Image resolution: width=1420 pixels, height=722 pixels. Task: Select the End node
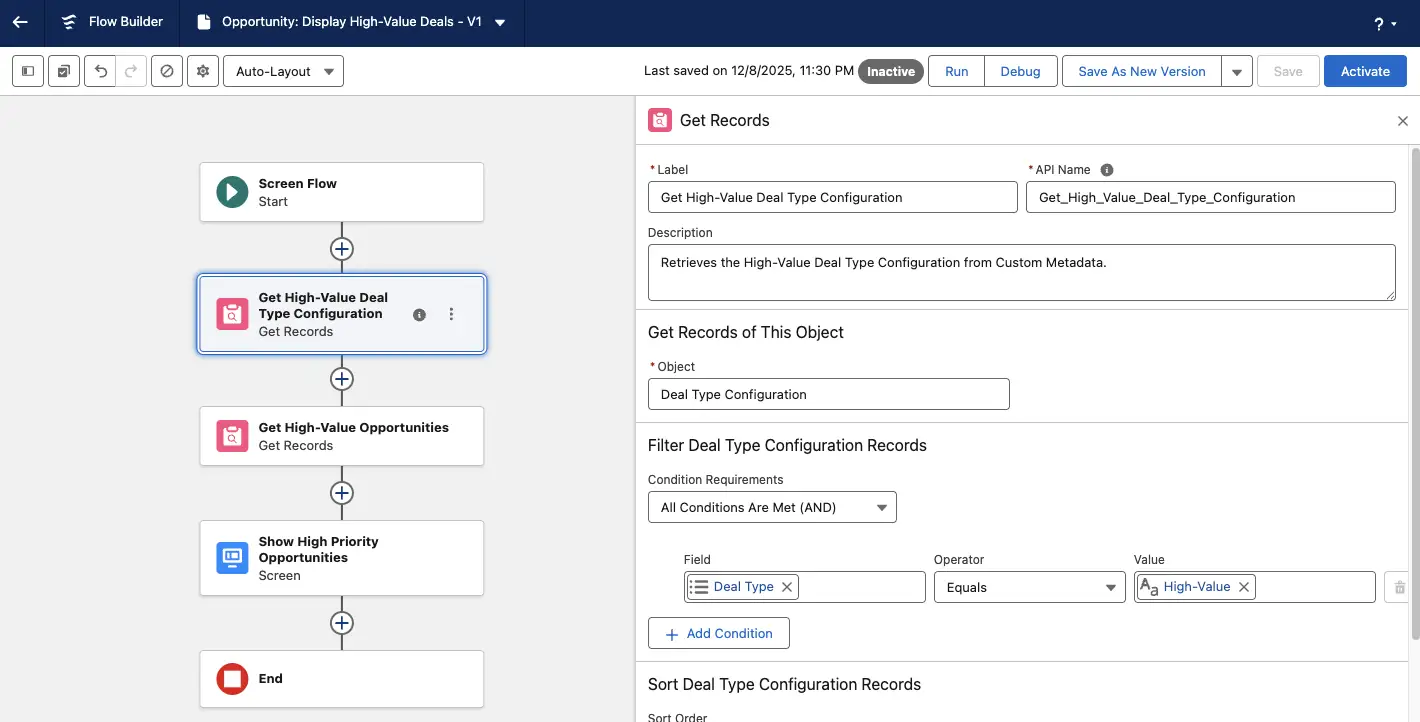pyautogui.click(x=342, y=680)
